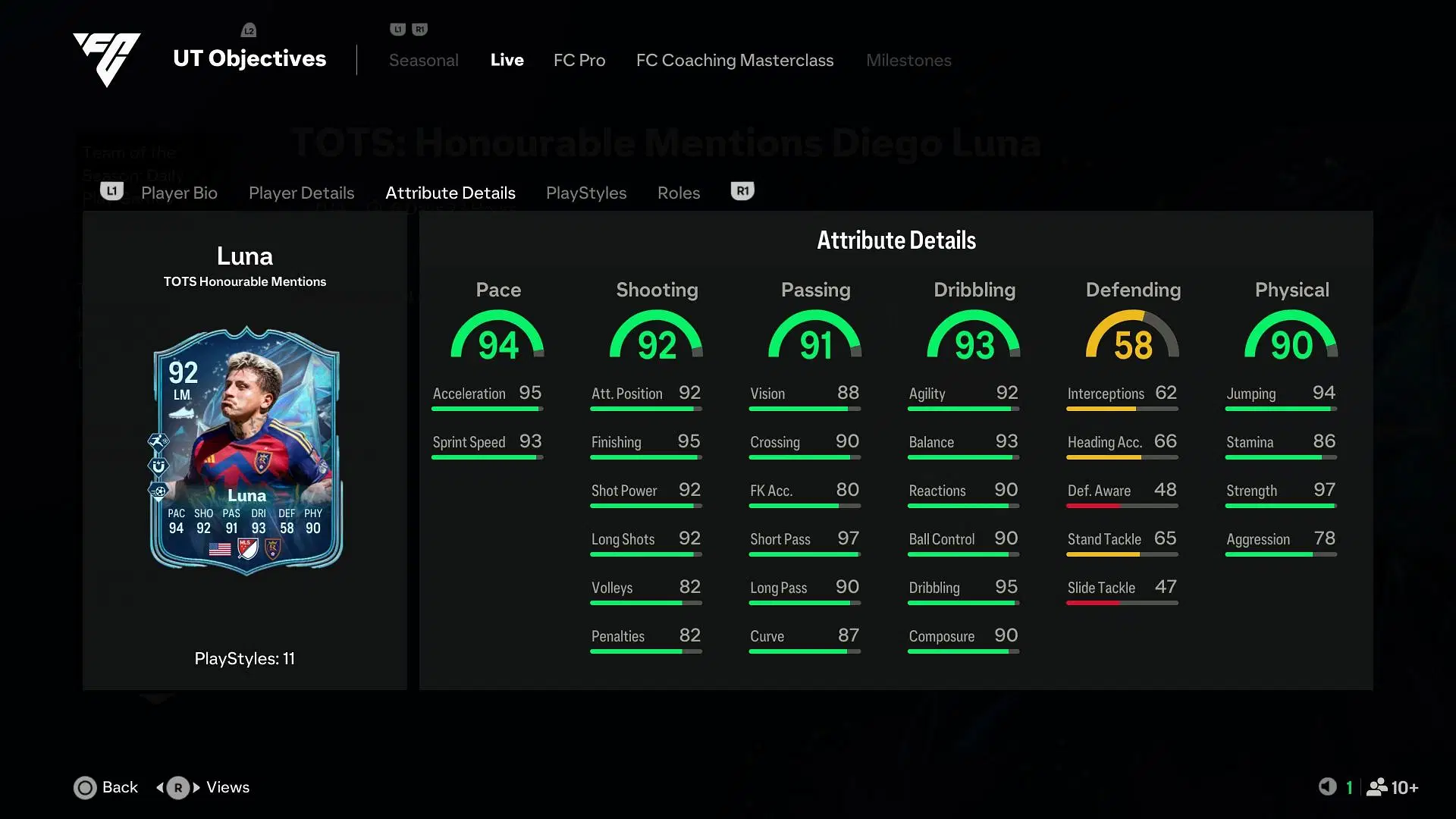Screen dimensions: 1456x819
Task: Click the USA flag on the player card
Action: (220, 549)
